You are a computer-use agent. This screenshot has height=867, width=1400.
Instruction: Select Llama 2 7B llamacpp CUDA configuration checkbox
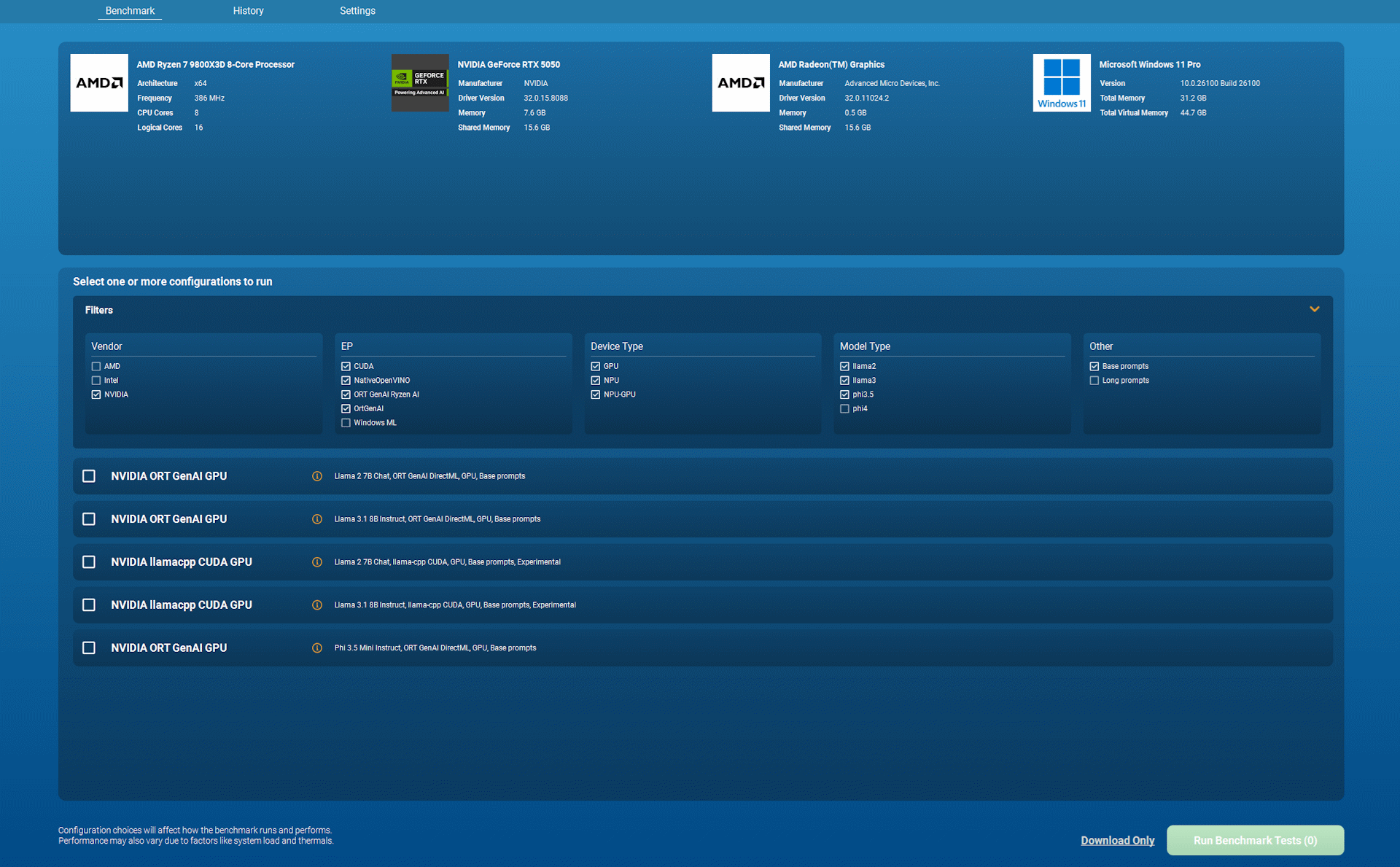89,561
